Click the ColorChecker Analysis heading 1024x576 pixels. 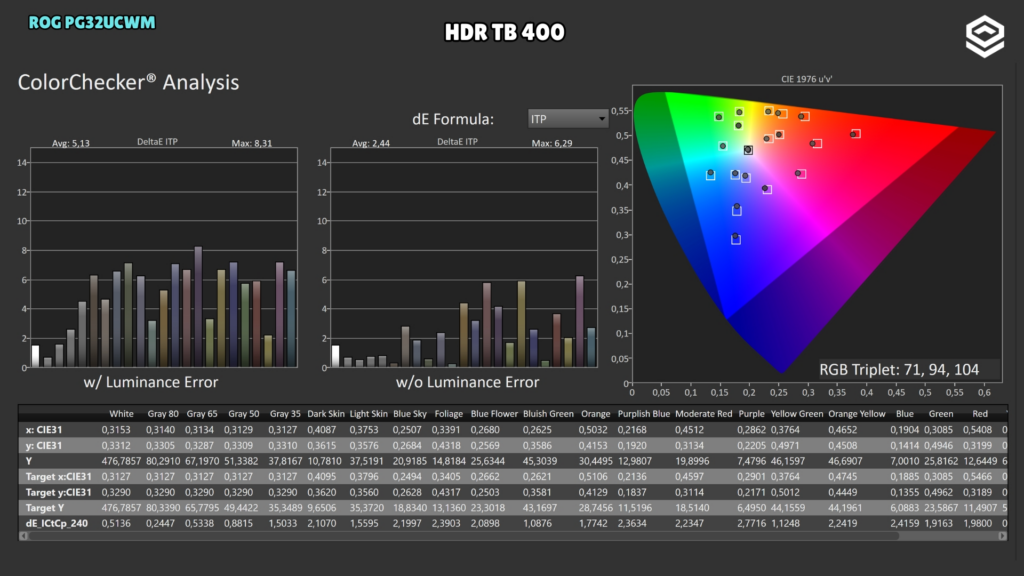[x=128, y=82]
